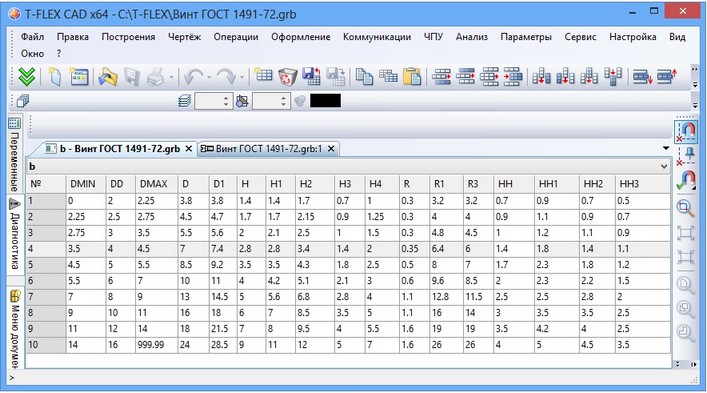
Task: Click the delete column icon with blue arrows
Action: [x=613, y=77]
